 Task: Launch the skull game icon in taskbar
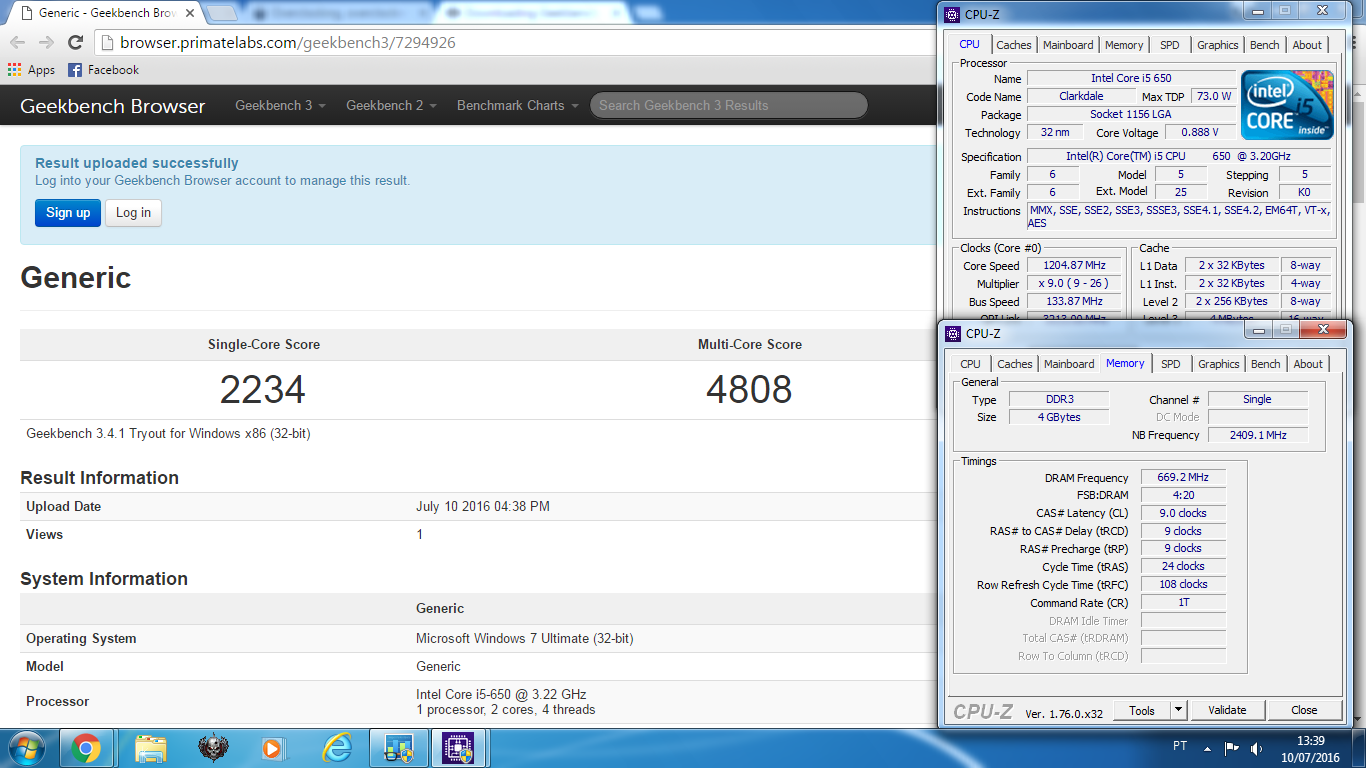[x=213, y=747]
